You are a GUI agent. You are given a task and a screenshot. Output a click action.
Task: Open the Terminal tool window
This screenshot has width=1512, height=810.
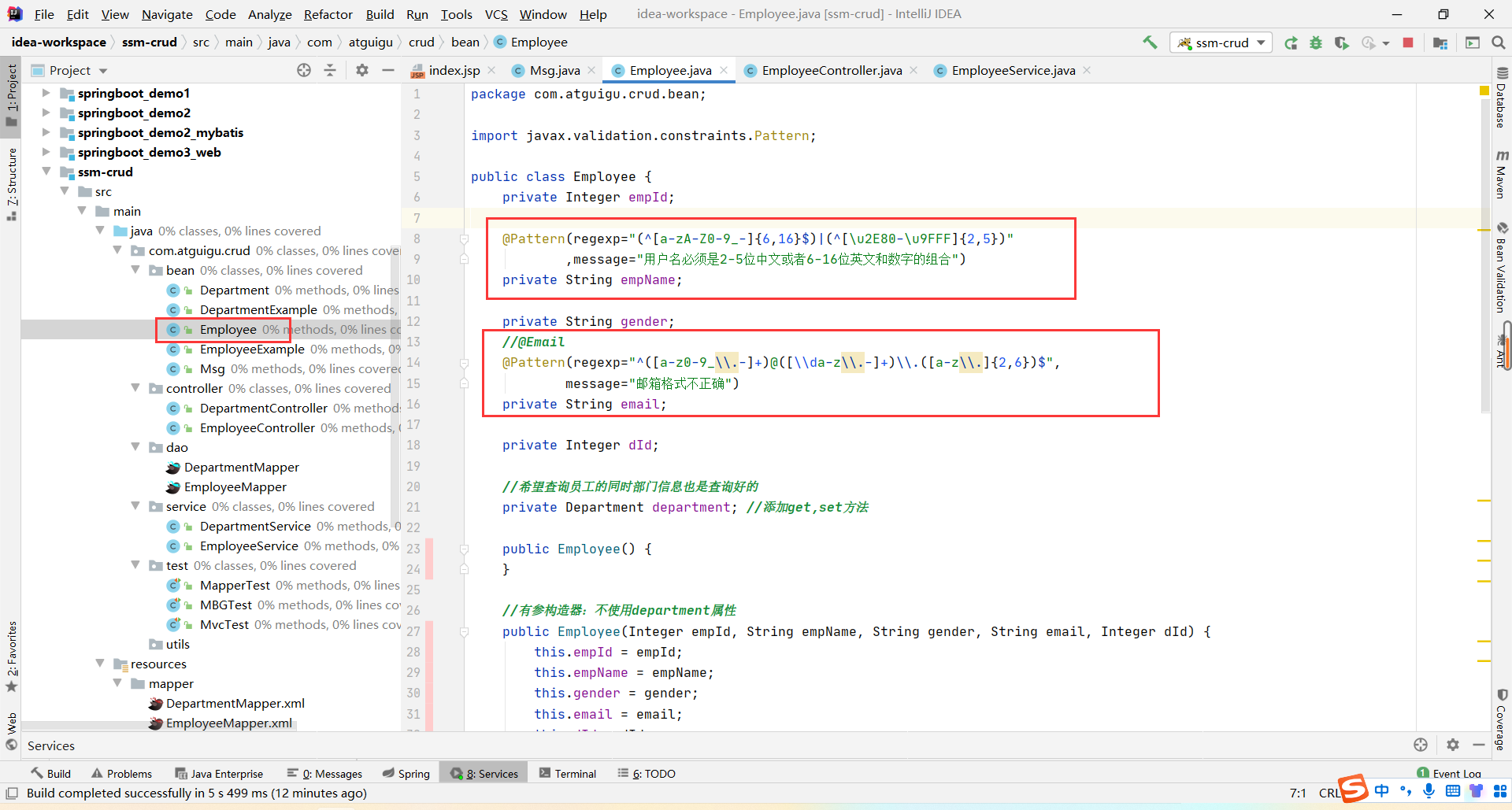coord(568,774)
